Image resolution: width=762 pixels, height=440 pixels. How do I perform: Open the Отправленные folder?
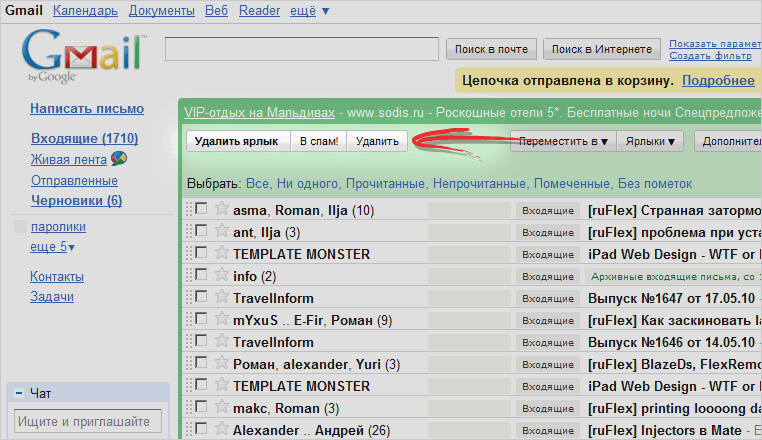(x=74, y=180)
